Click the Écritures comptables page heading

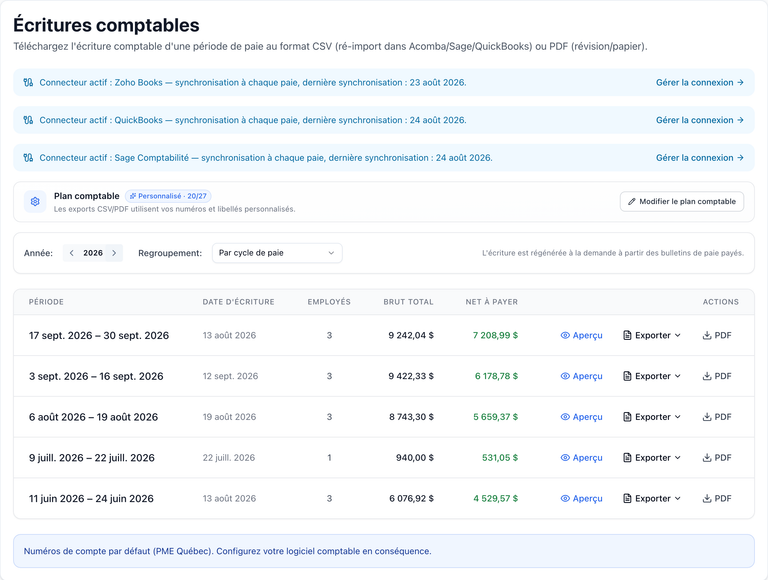106,25
